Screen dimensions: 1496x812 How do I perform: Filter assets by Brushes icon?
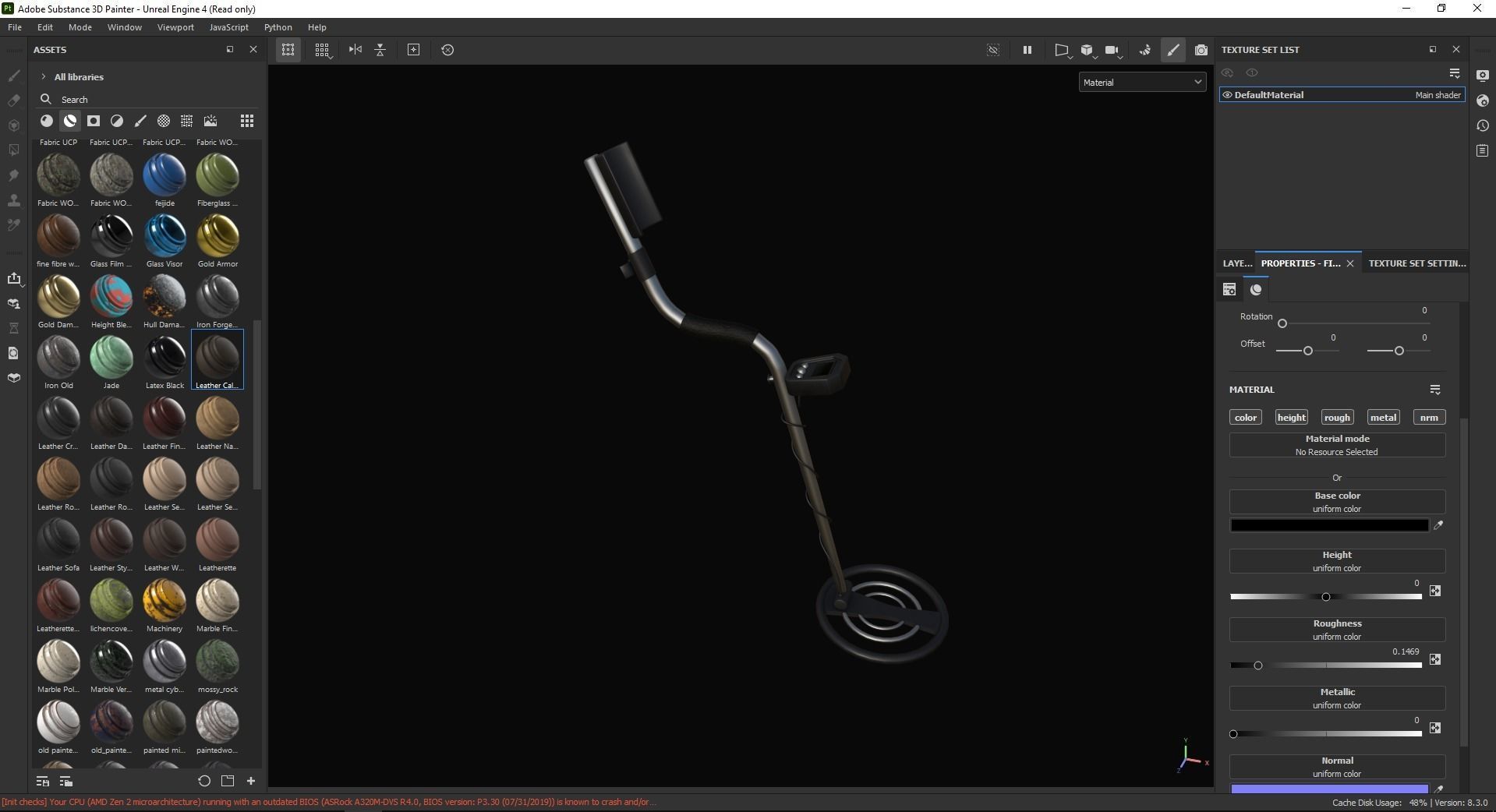tap(140, 121)
